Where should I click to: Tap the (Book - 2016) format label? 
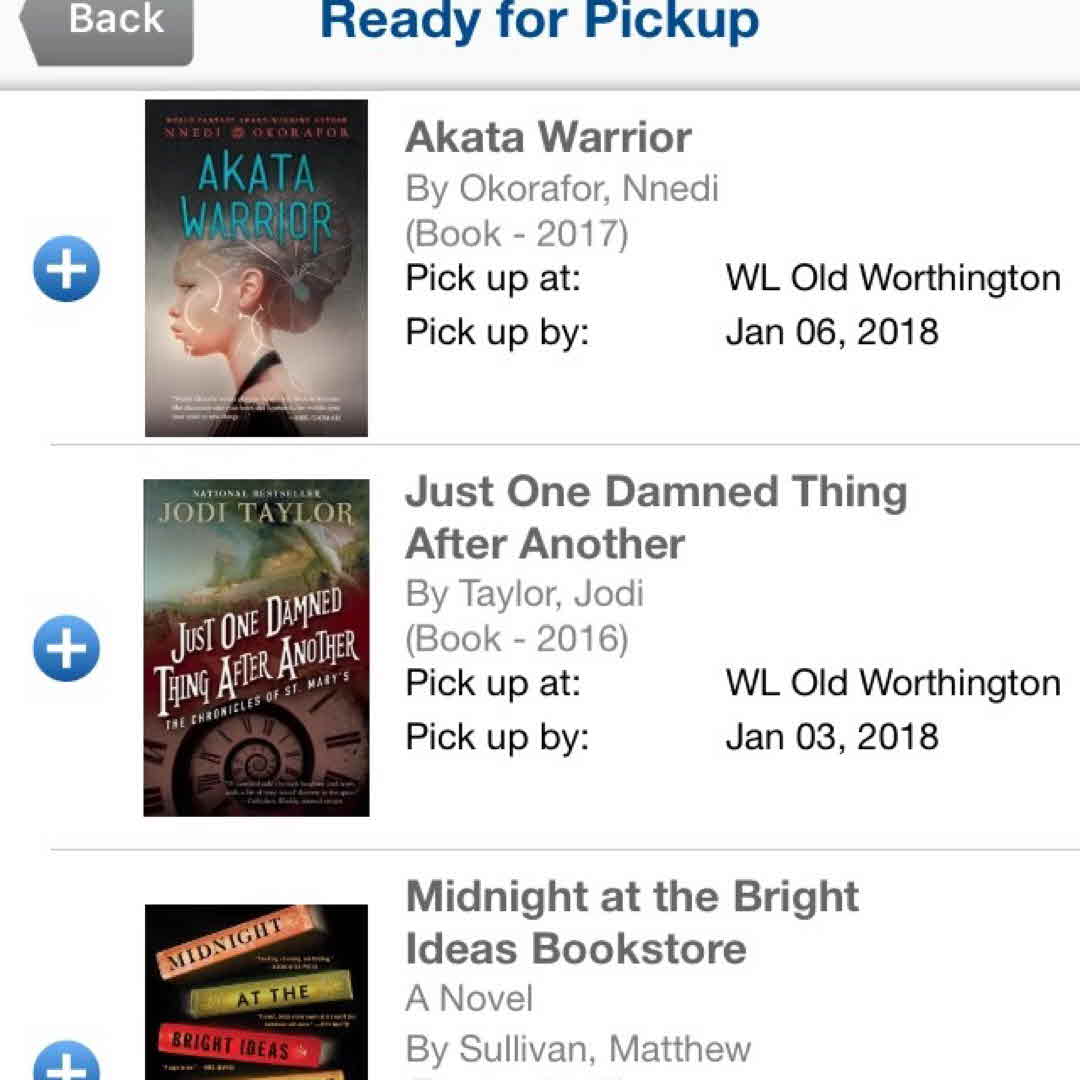516,639
